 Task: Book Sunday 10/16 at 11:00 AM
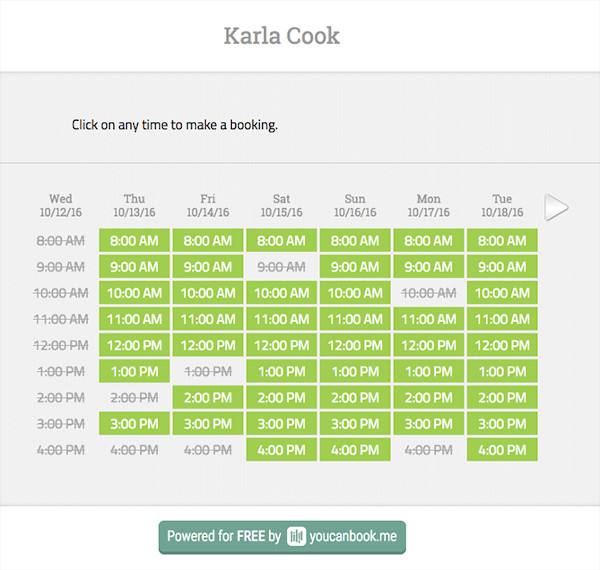click(355, 319)
